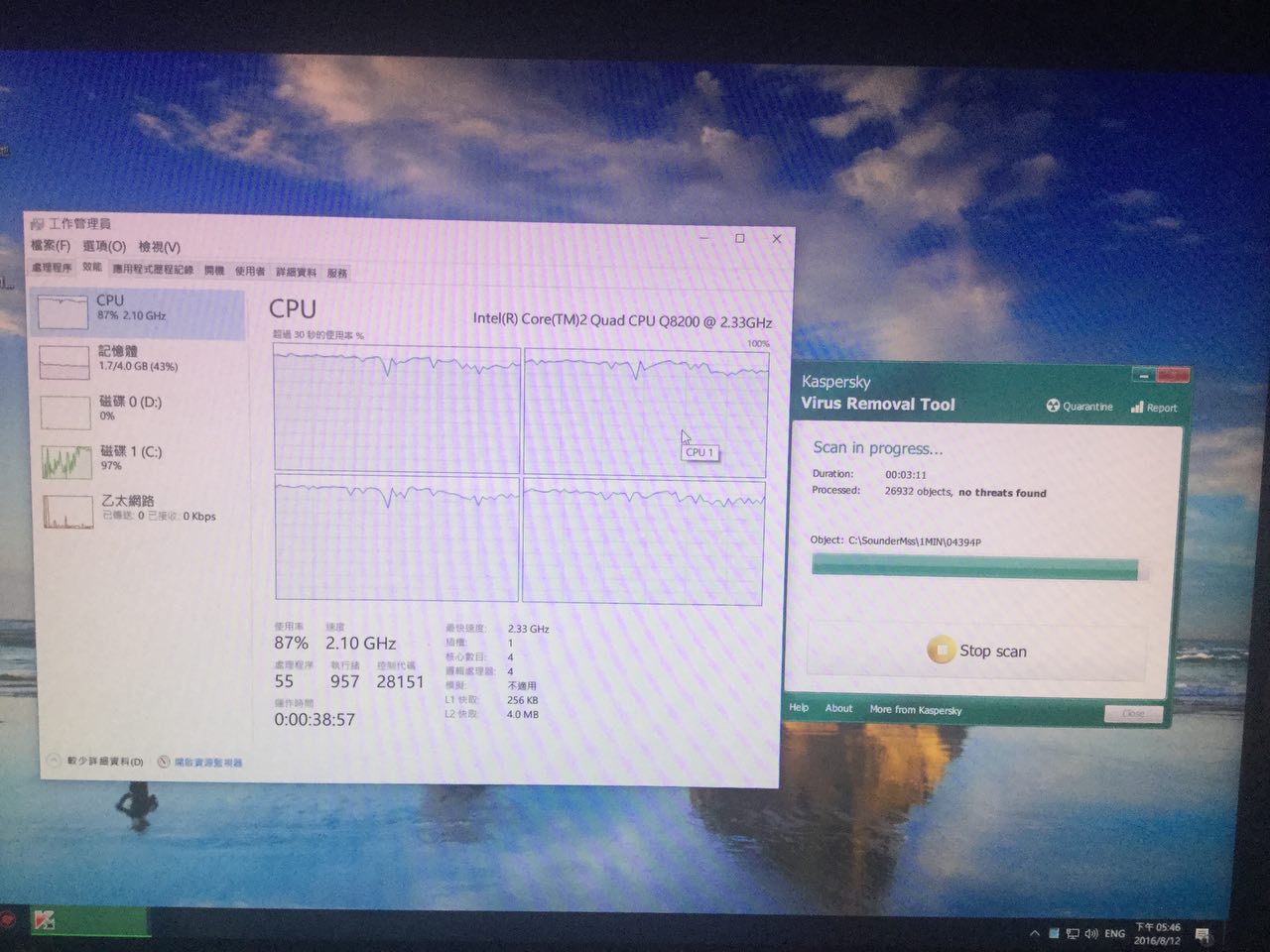Click the 28151 handles value
The height and width of the screenshot is (952, 1270).
coord(400,681)
